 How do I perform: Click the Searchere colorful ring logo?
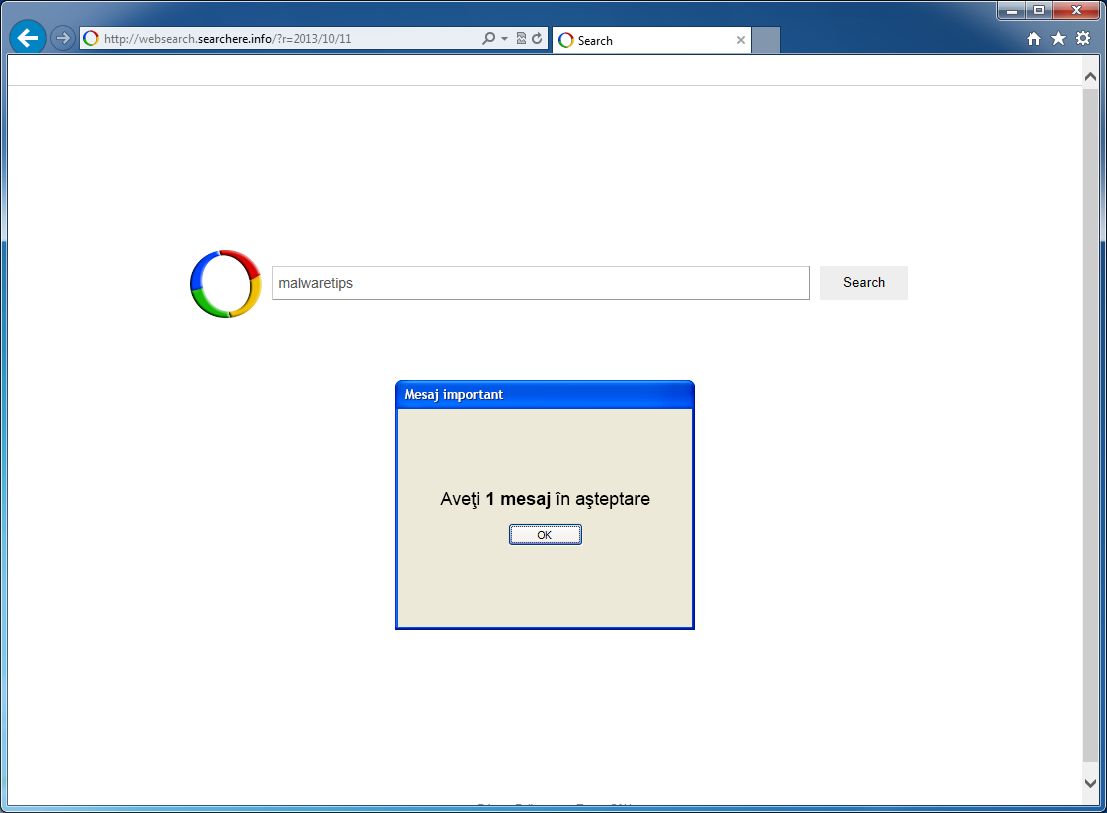point(224,283)
